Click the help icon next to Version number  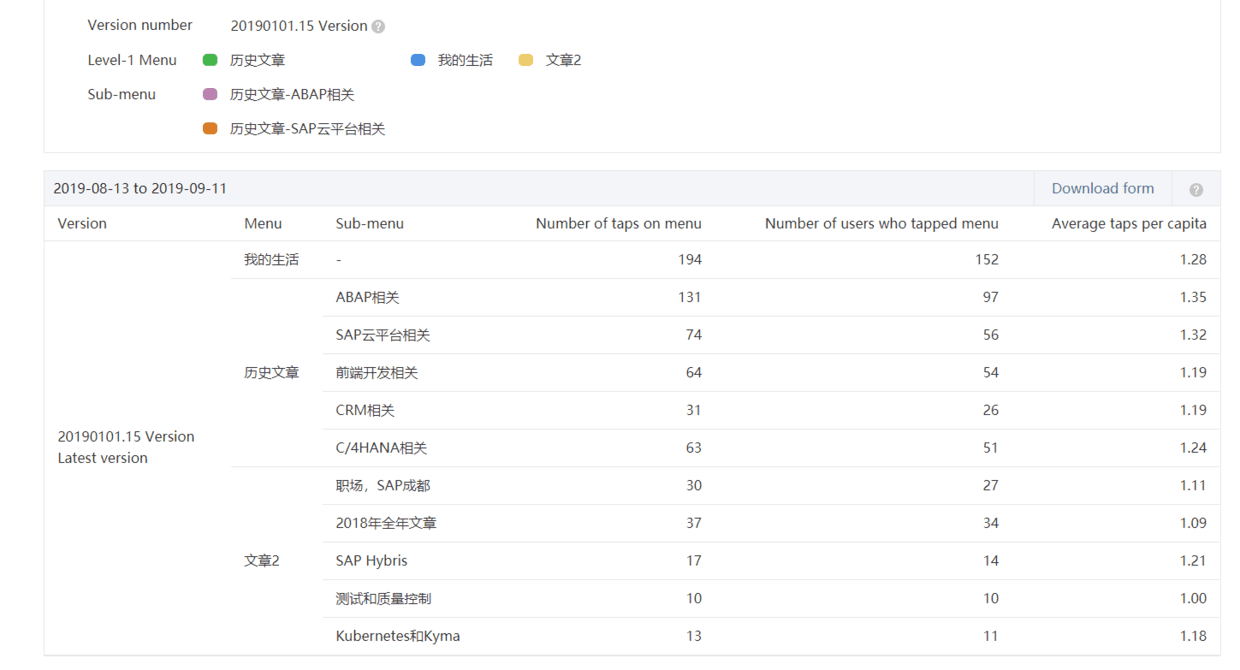coord(378,27)
